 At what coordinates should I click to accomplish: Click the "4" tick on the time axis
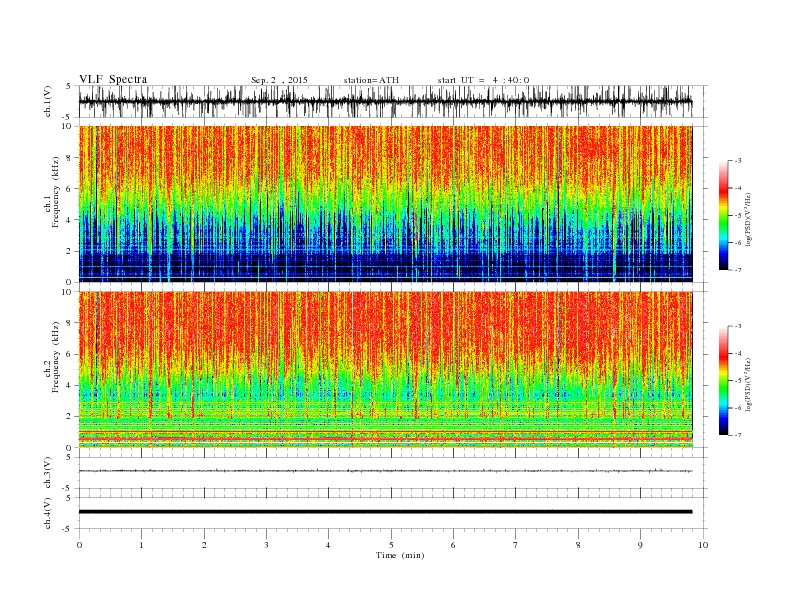tap(328, 545)
